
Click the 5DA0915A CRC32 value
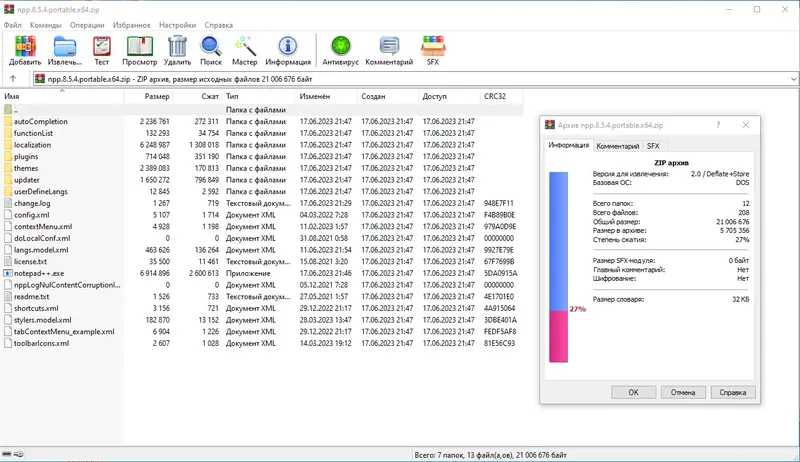click(501, 273)
